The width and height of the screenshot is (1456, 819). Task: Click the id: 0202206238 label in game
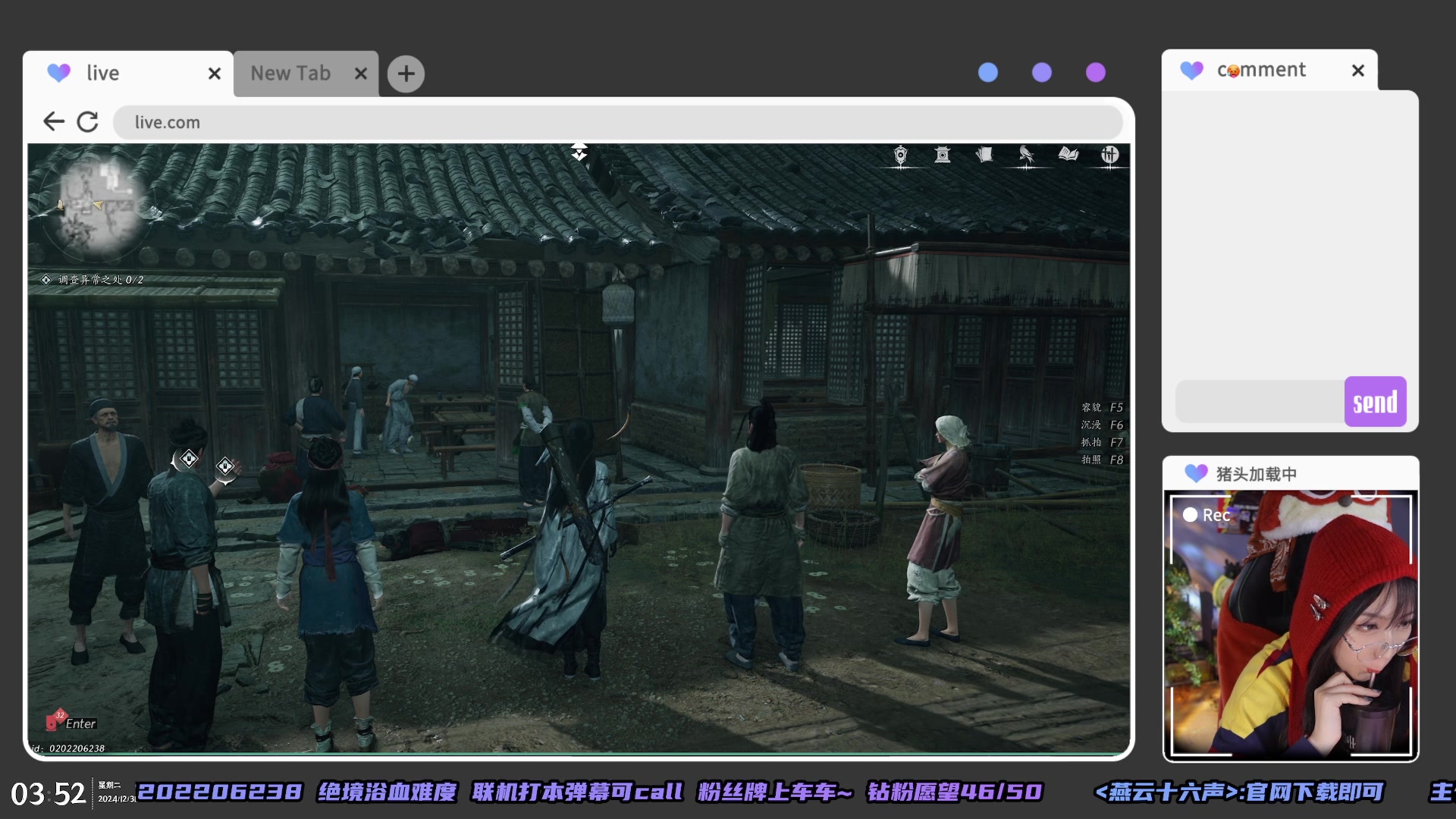pos(67,748)
